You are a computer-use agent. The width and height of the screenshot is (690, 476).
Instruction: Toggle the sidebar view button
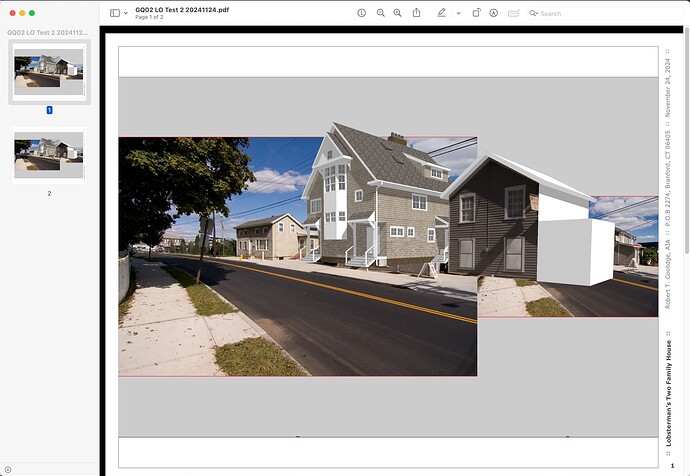[x=115, y=13]
